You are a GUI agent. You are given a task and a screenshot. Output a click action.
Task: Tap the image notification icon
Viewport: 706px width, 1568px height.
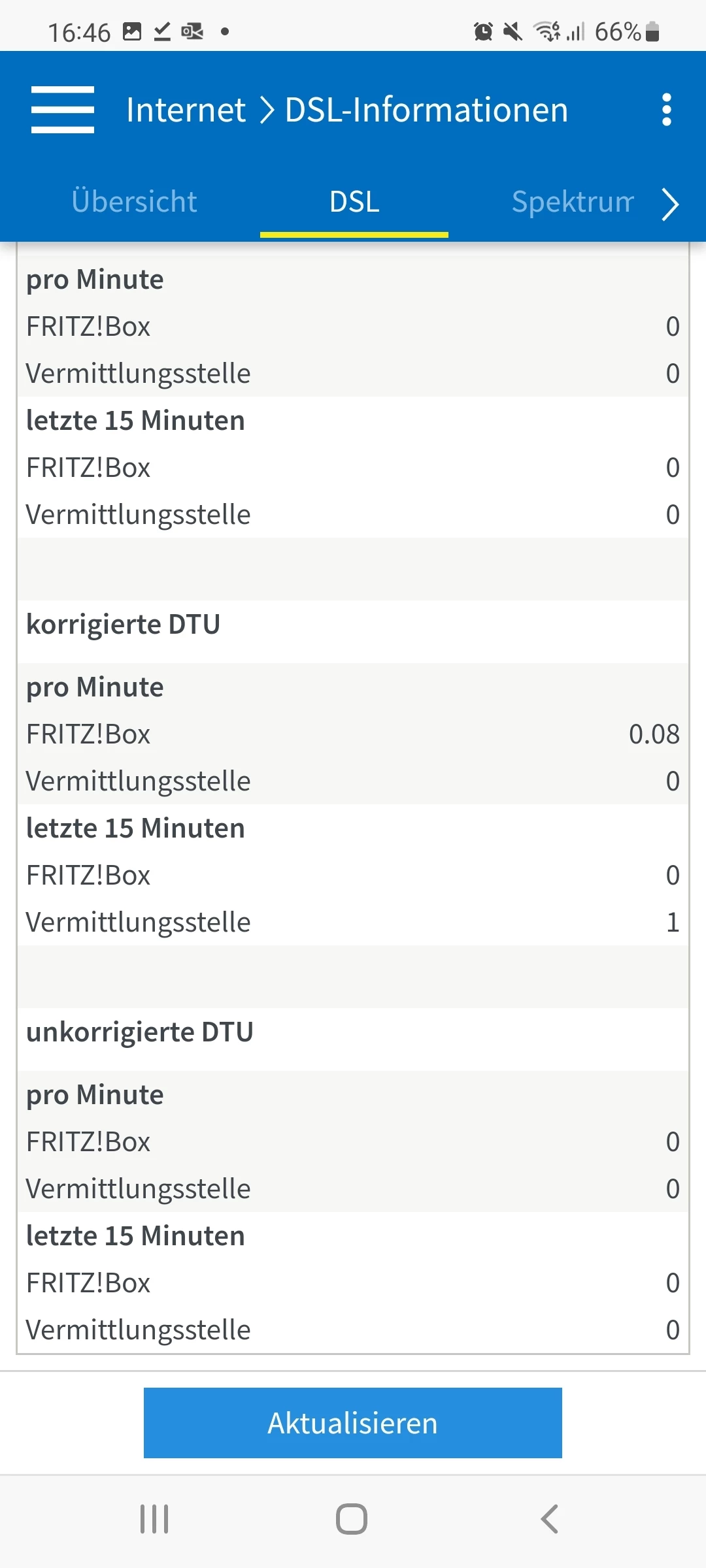pyautogui.click(x=132, y=31)
